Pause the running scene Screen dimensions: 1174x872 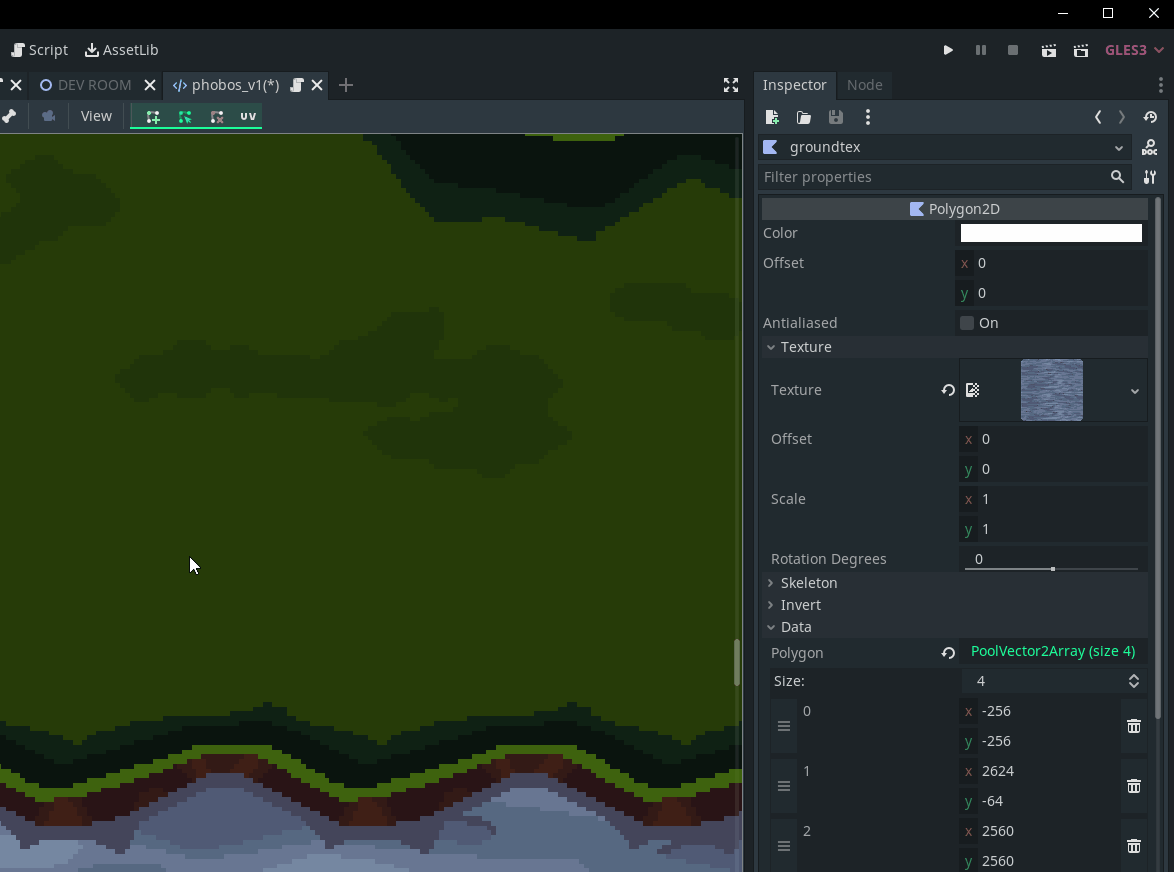980,49
